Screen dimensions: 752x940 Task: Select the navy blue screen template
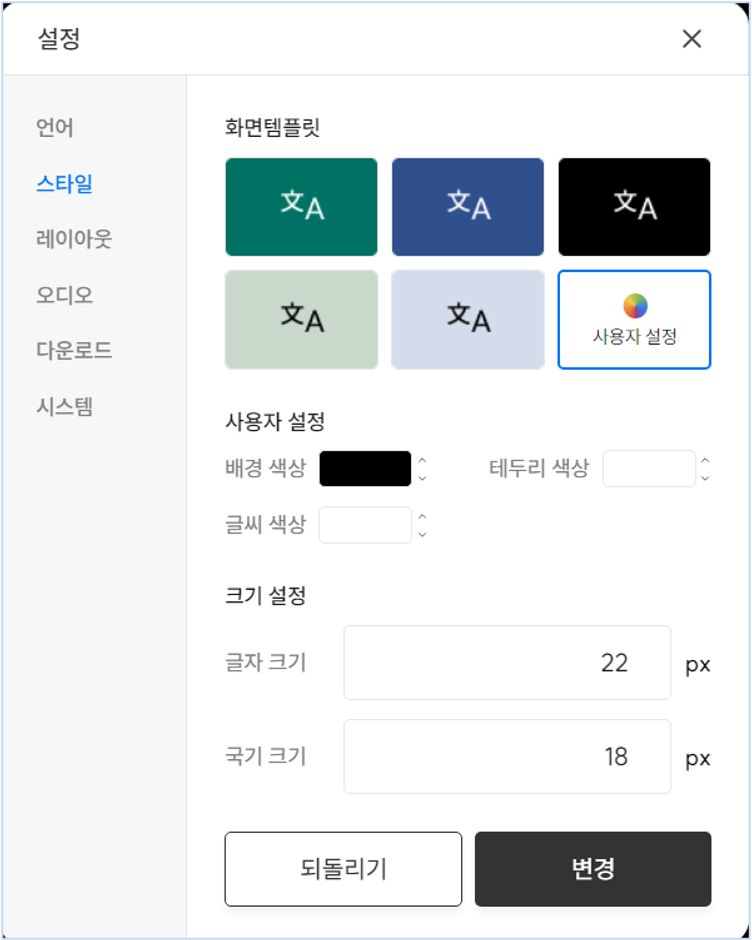(467, 207)
